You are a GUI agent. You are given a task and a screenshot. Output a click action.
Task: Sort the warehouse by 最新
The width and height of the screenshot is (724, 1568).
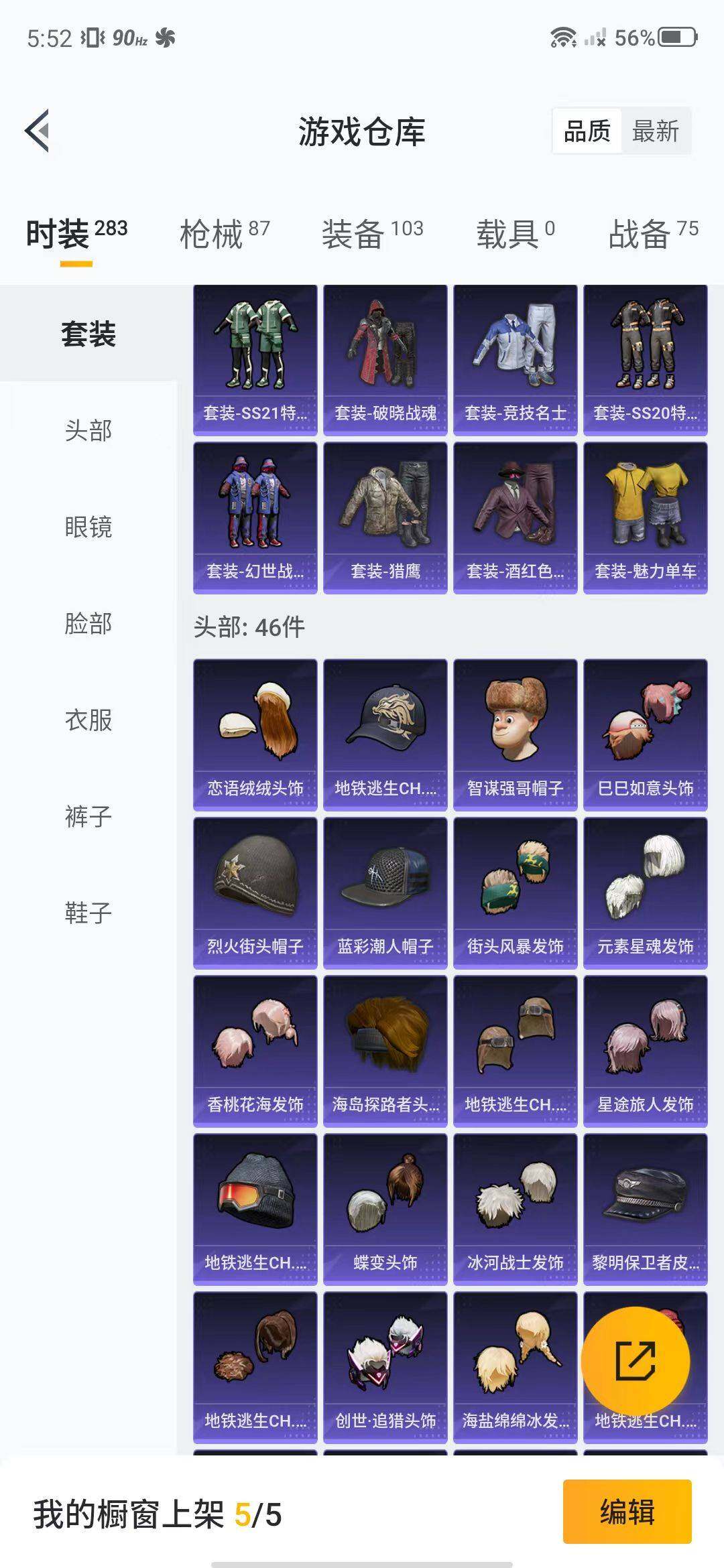(656, 131)
